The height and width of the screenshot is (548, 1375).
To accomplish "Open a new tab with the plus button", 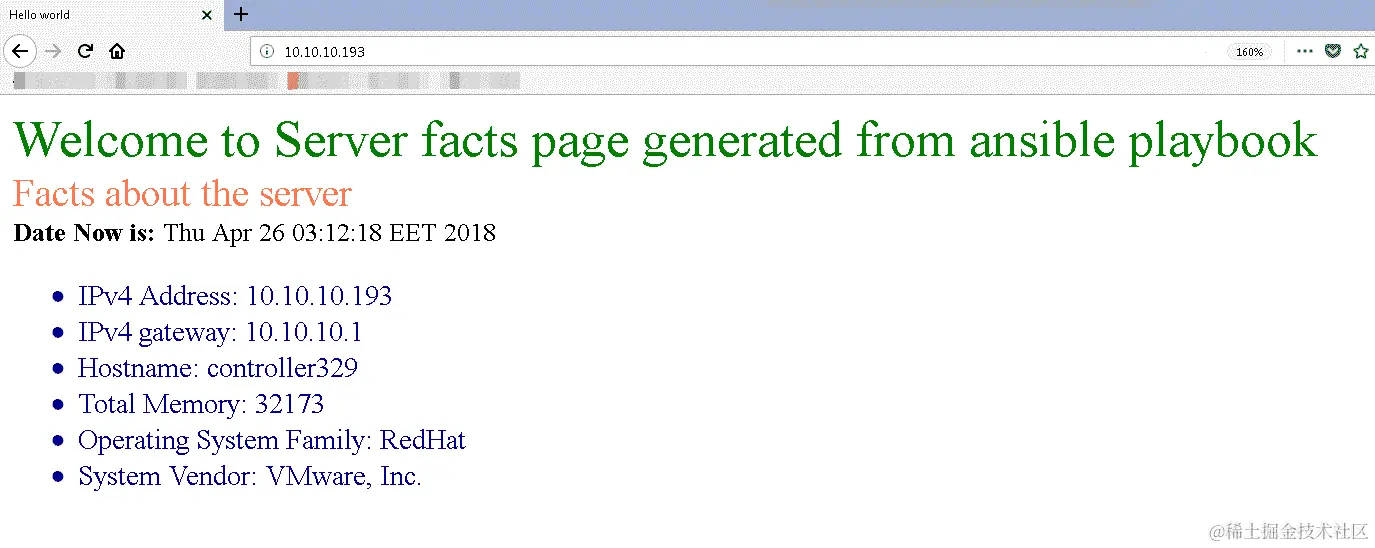I will tap(241, 14).
